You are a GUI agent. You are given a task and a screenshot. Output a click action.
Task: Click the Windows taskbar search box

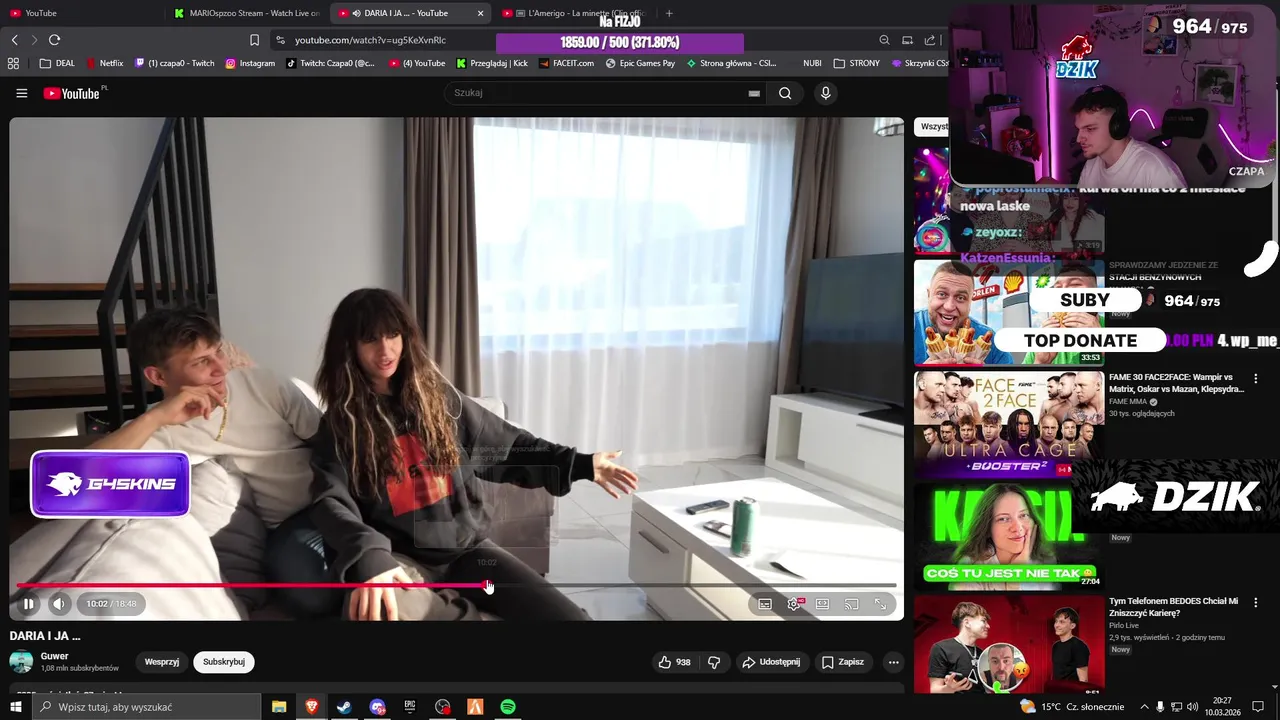pos(146,707)
